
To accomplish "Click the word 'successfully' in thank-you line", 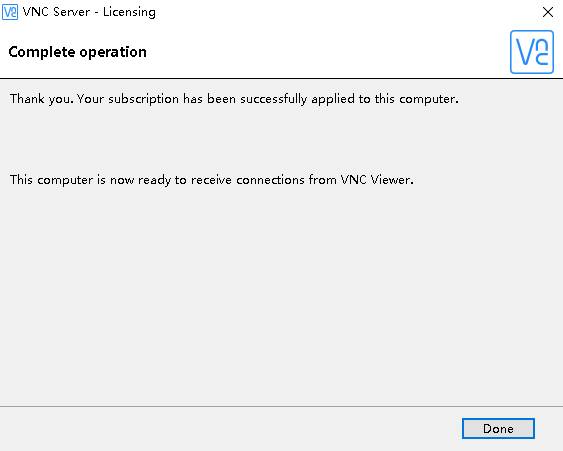I will click(274, 99).
